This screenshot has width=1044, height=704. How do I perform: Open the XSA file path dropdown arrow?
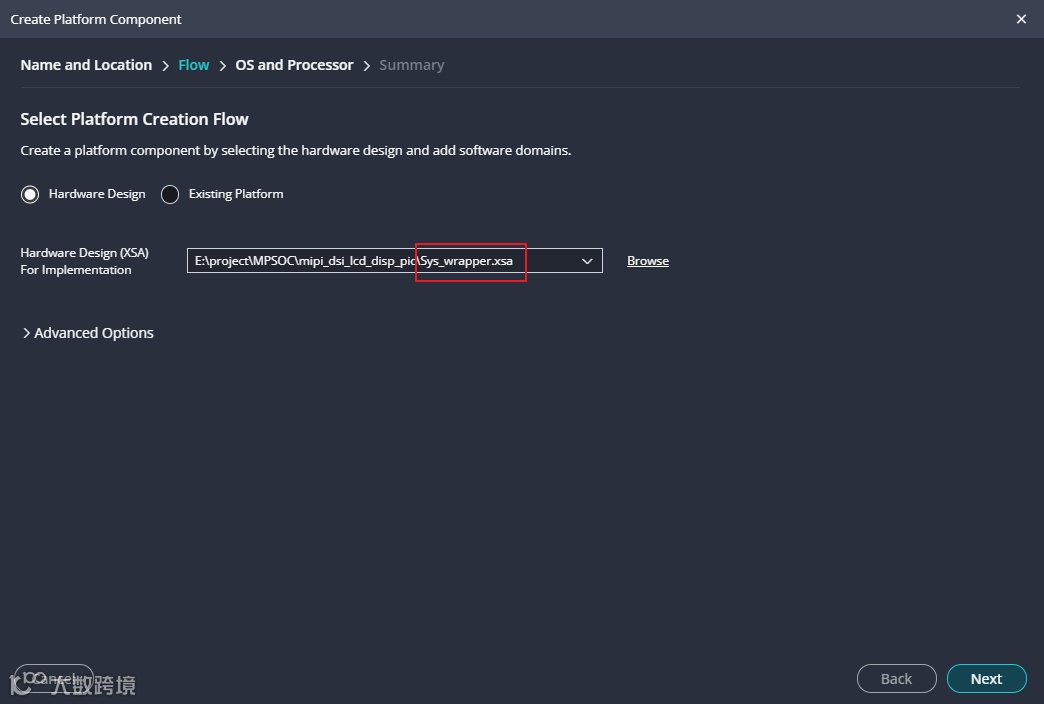(x=587, y=261)
